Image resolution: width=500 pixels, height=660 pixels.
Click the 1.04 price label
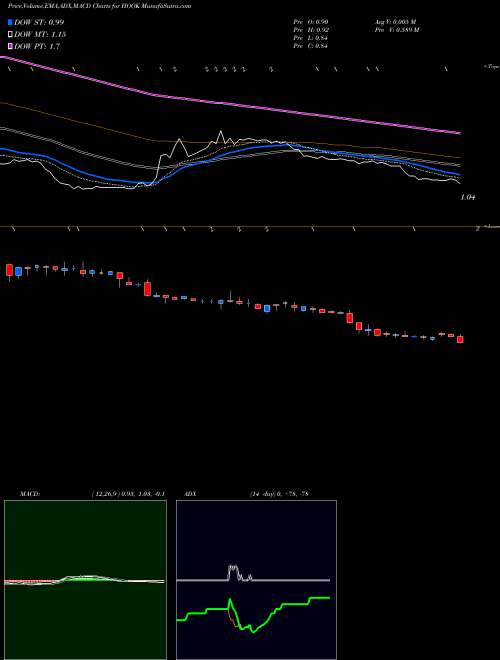click(468, 197)
